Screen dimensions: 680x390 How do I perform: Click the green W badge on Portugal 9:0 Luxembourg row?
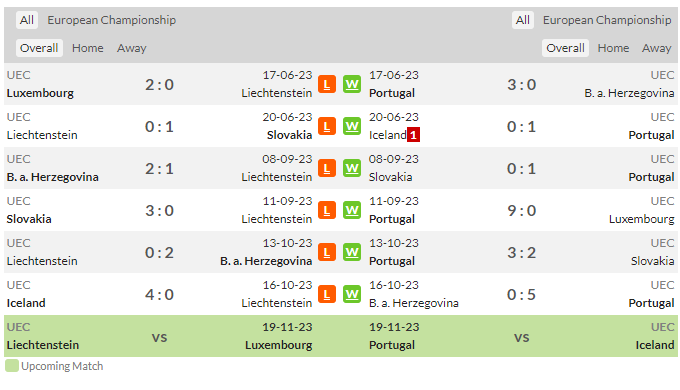coord(352,210)
